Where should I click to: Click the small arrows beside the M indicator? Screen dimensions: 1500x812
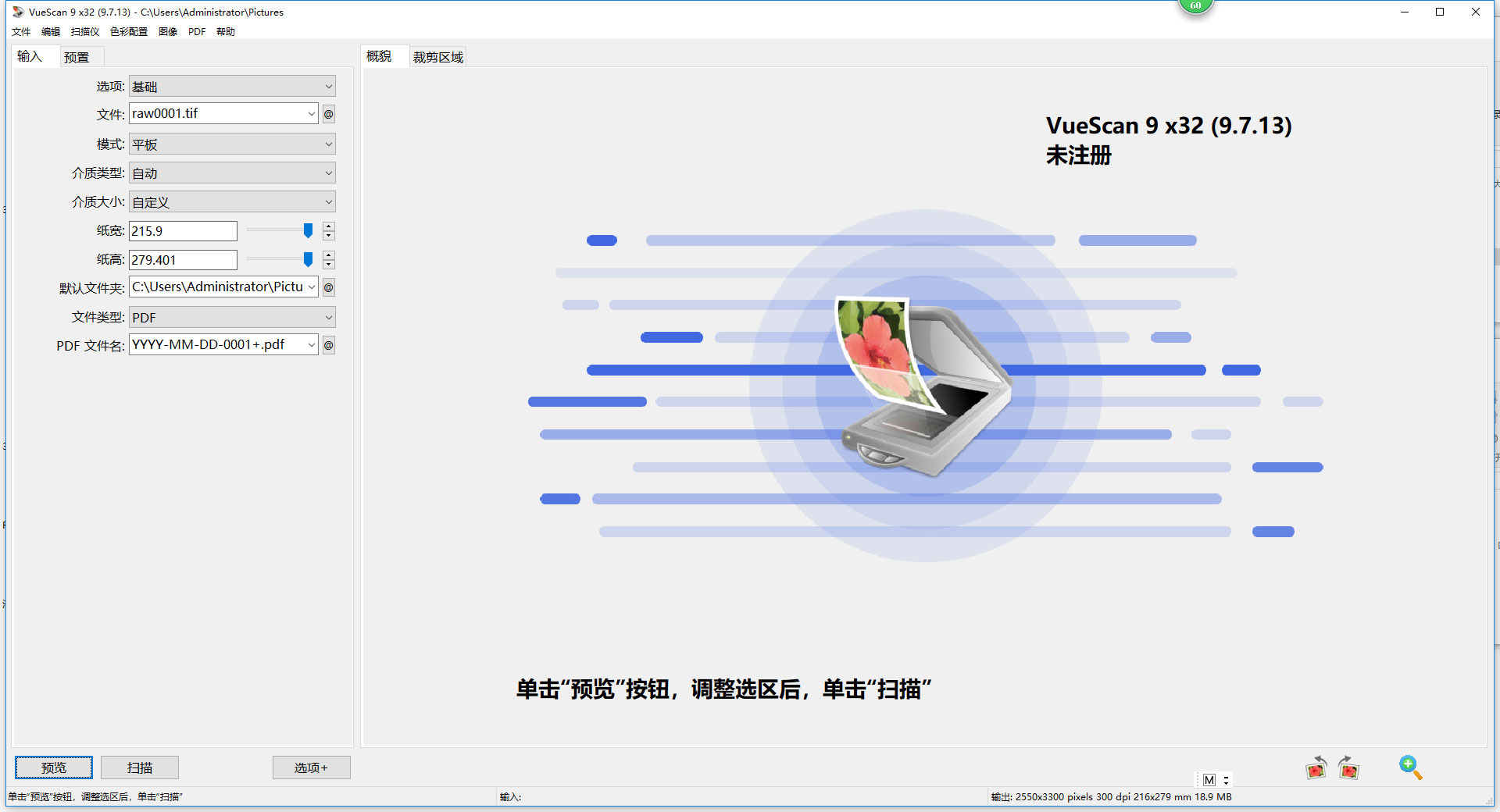click(1226, 780)
